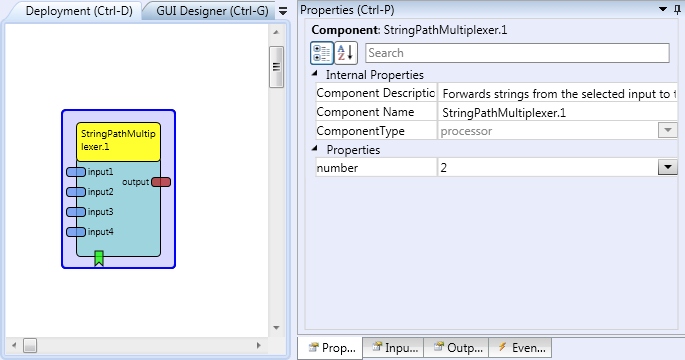Select the Component Name property label
Screen dimensions: 685x360
tap(365, 112)
